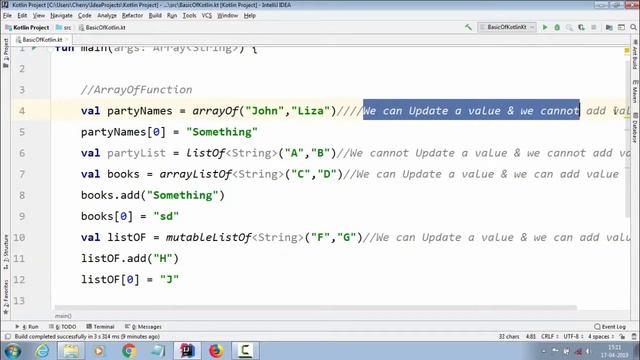Open the Code menu
640x360 pixels.
(84, 16)
